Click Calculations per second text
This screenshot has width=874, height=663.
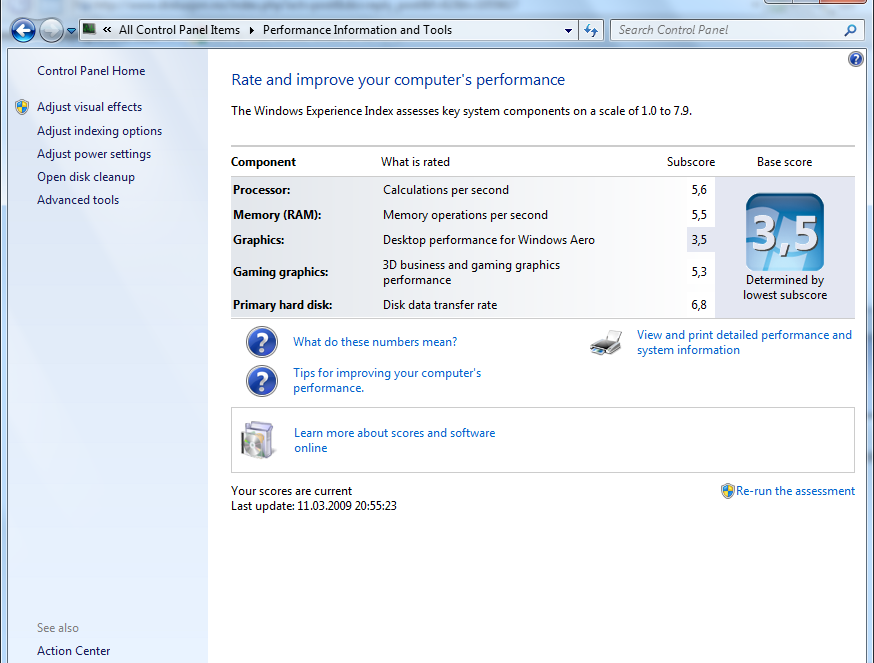pos(446,190)
